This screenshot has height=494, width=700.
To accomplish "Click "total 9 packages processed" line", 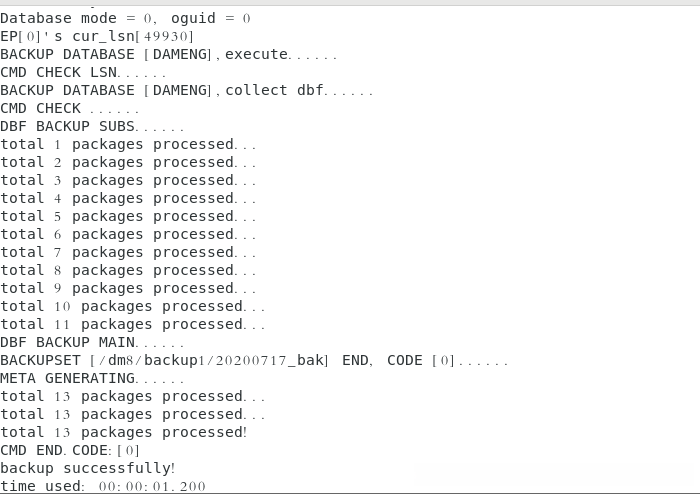I will click(128, 288).
